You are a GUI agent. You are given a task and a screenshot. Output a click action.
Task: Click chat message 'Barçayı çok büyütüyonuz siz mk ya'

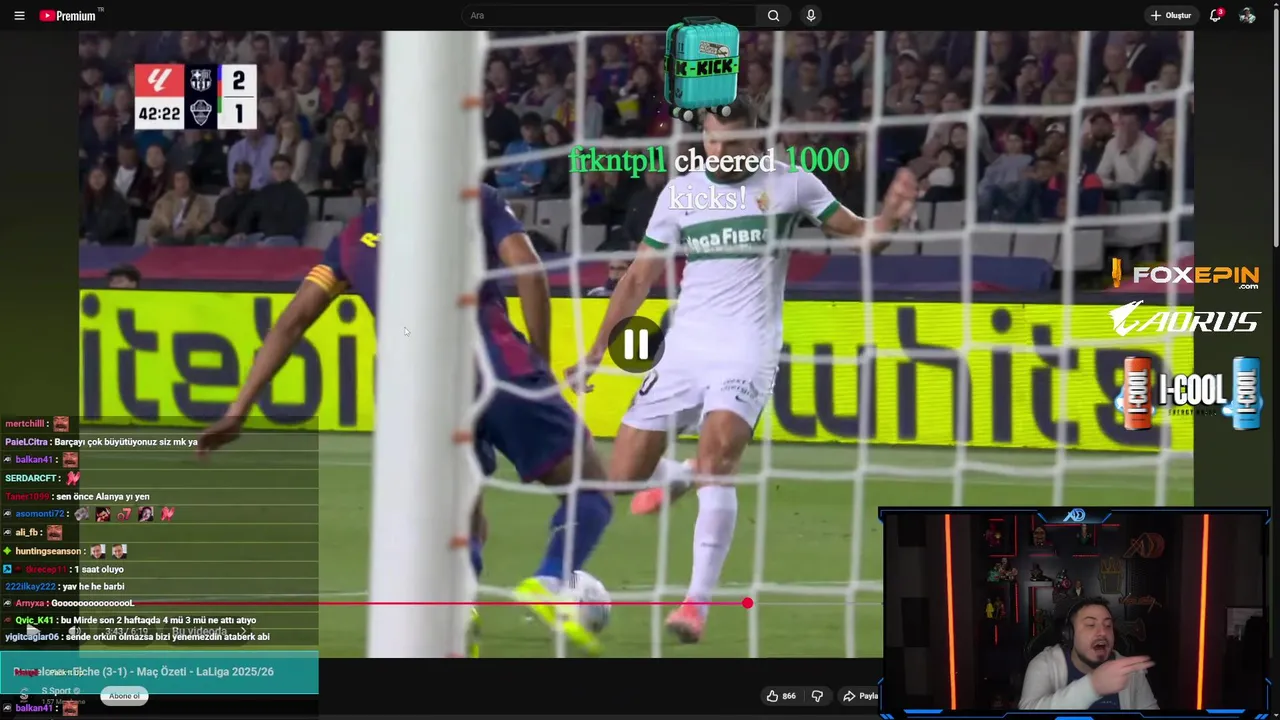point(126,442)
